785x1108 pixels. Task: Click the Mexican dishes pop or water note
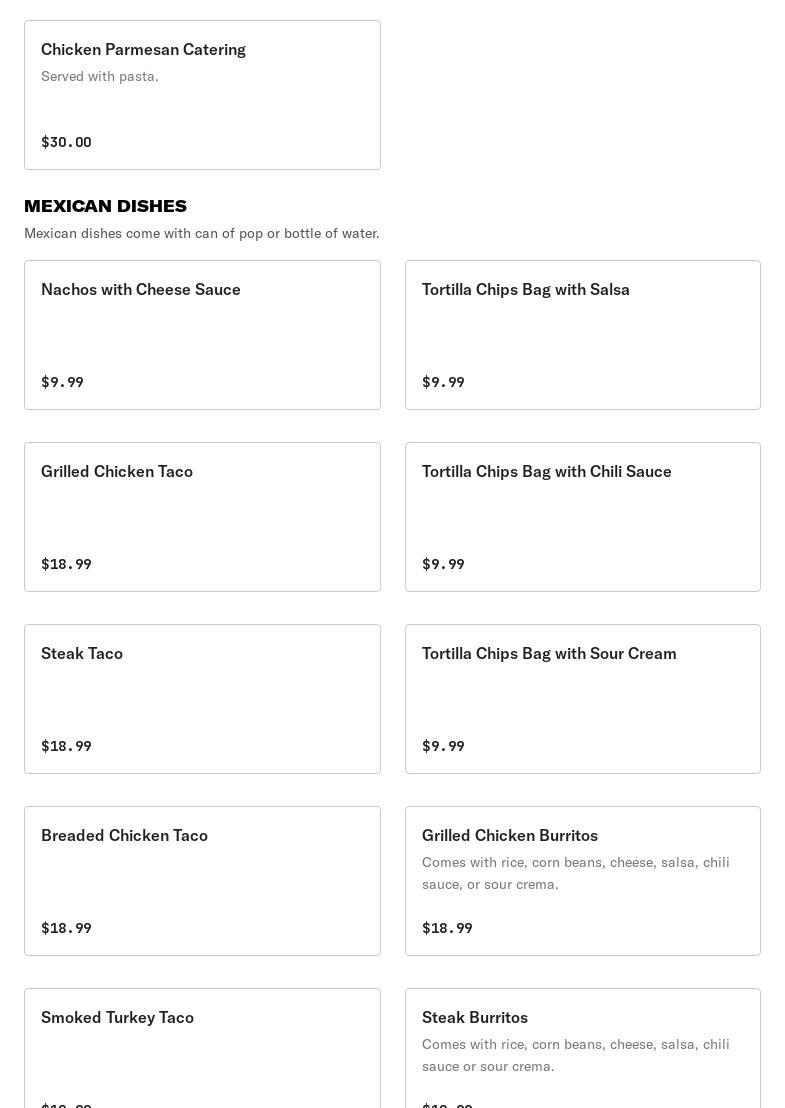point(202,233)
